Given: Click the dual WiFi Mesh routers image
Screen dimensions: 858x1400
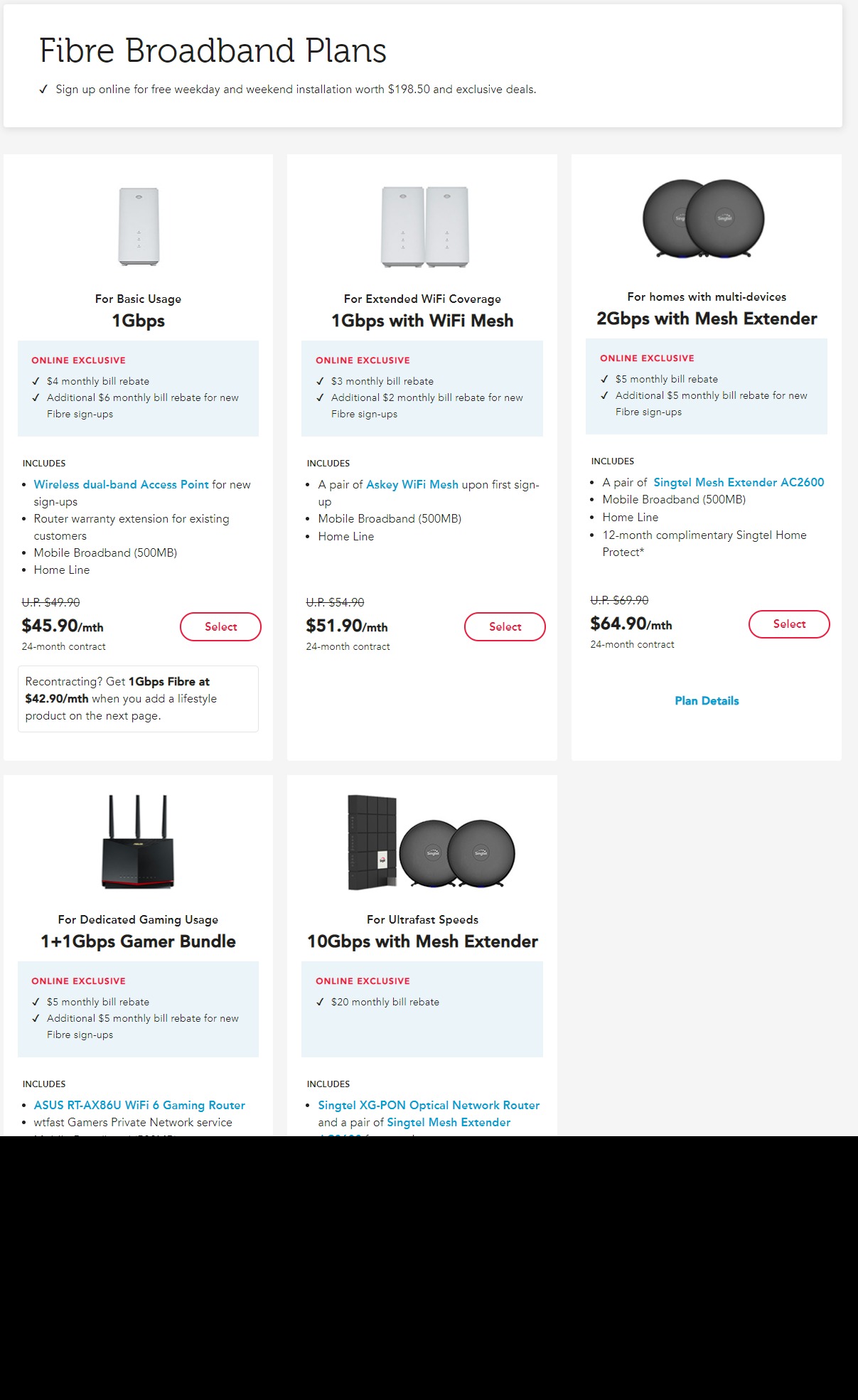Looking at the screenshot, I should [424, 226].
